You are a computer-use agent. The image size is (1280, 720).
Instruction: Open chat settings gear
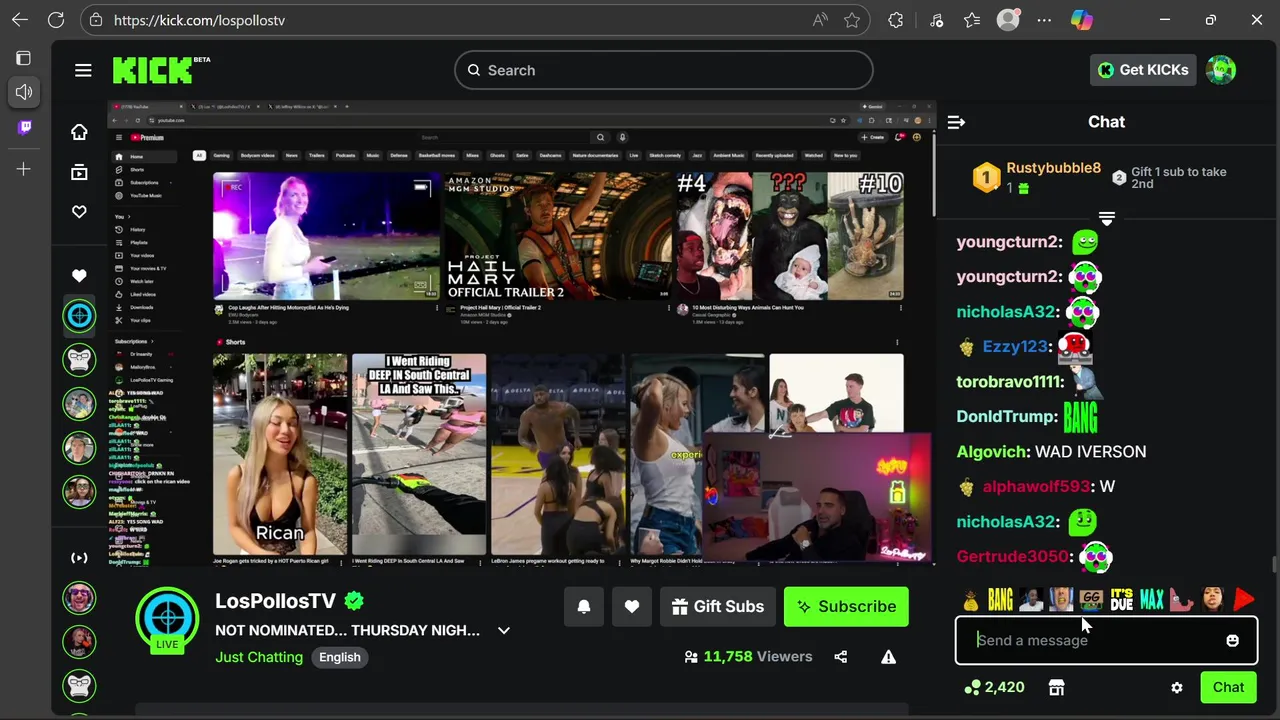1177,687
